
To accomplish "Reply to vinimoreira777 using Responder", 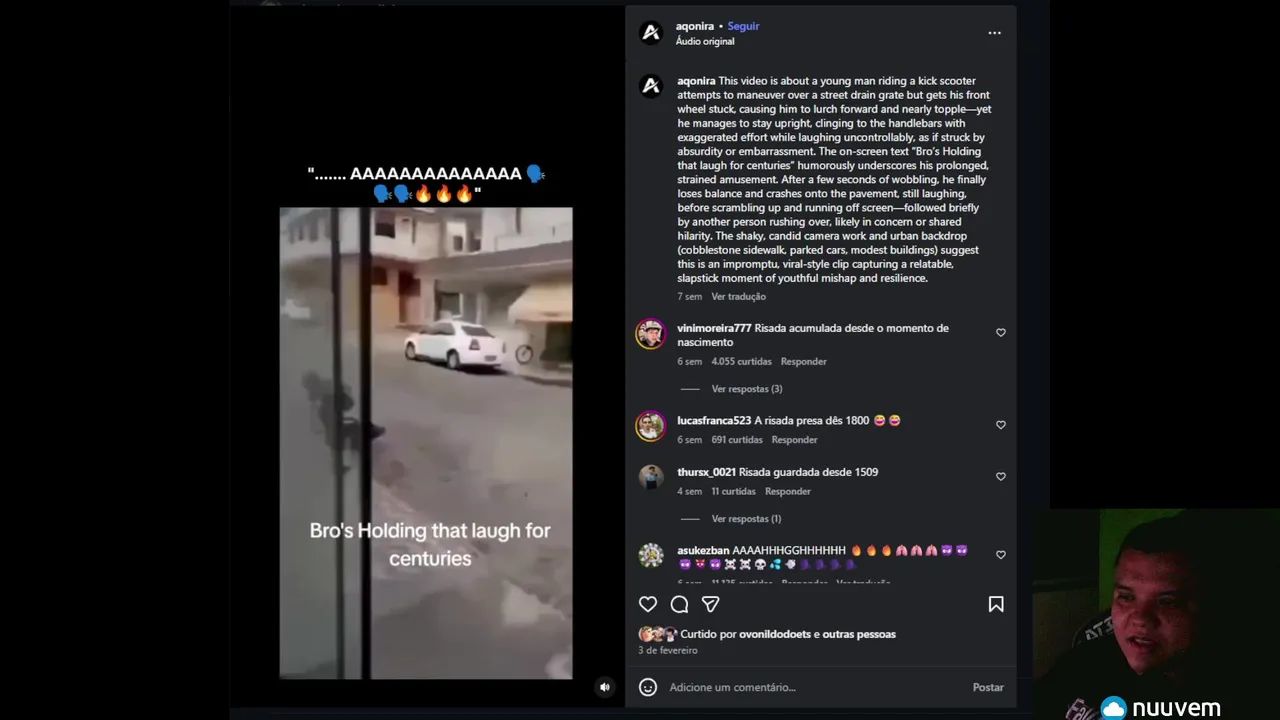I will coord(803,362).
